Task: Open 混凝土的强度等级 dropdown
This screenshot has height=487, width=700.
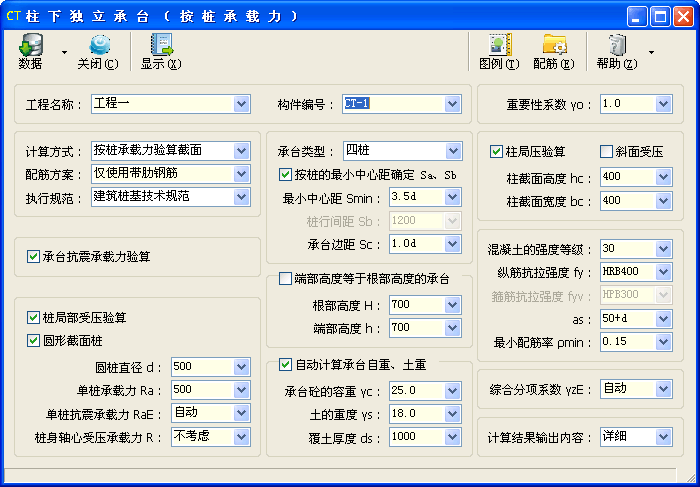Action: [663, 249]
